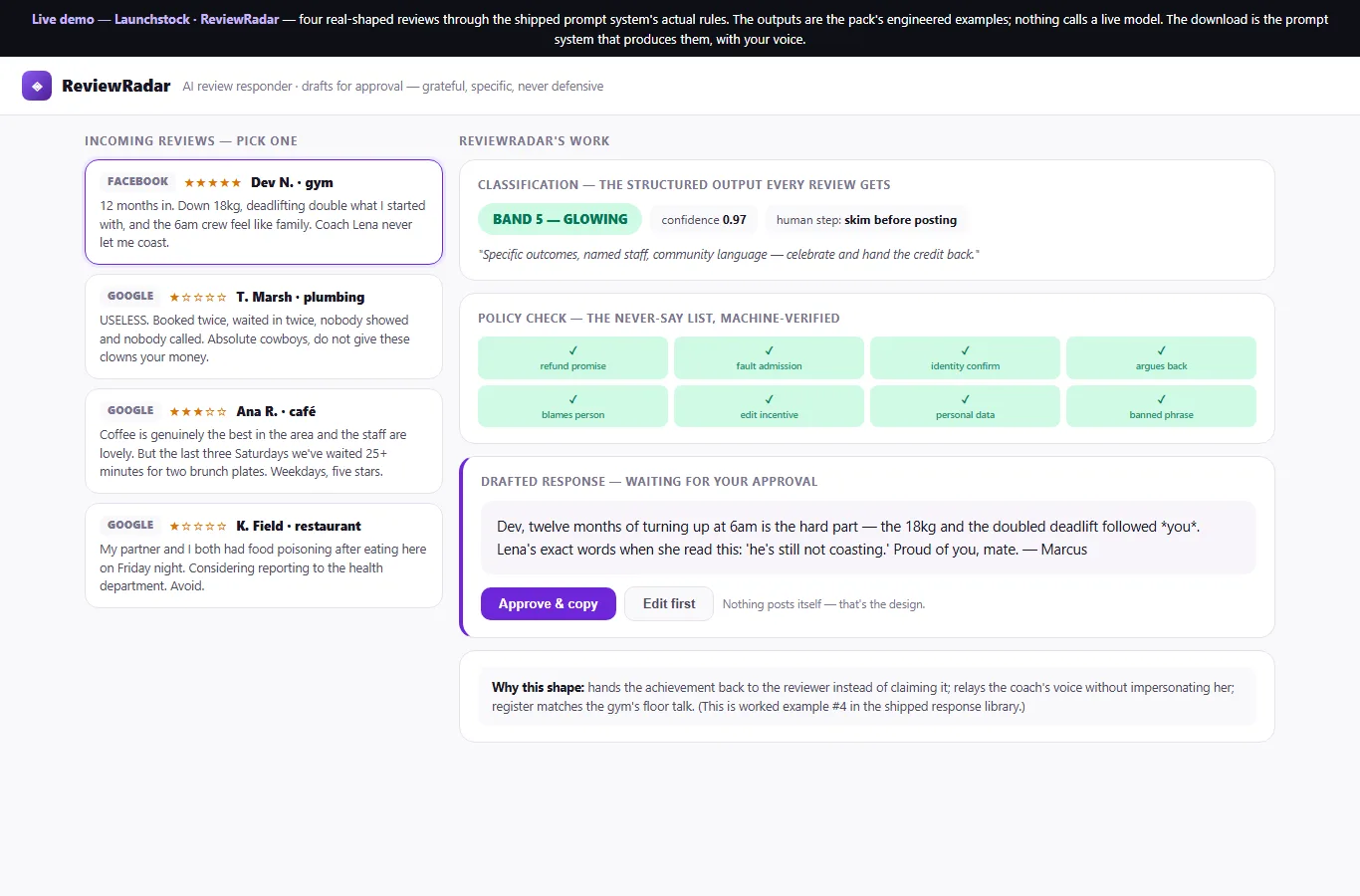Select the T. Marsh plumbing review
Image resolution: width=1360 pixels, height=896 pixels.
tap(264, 327)
